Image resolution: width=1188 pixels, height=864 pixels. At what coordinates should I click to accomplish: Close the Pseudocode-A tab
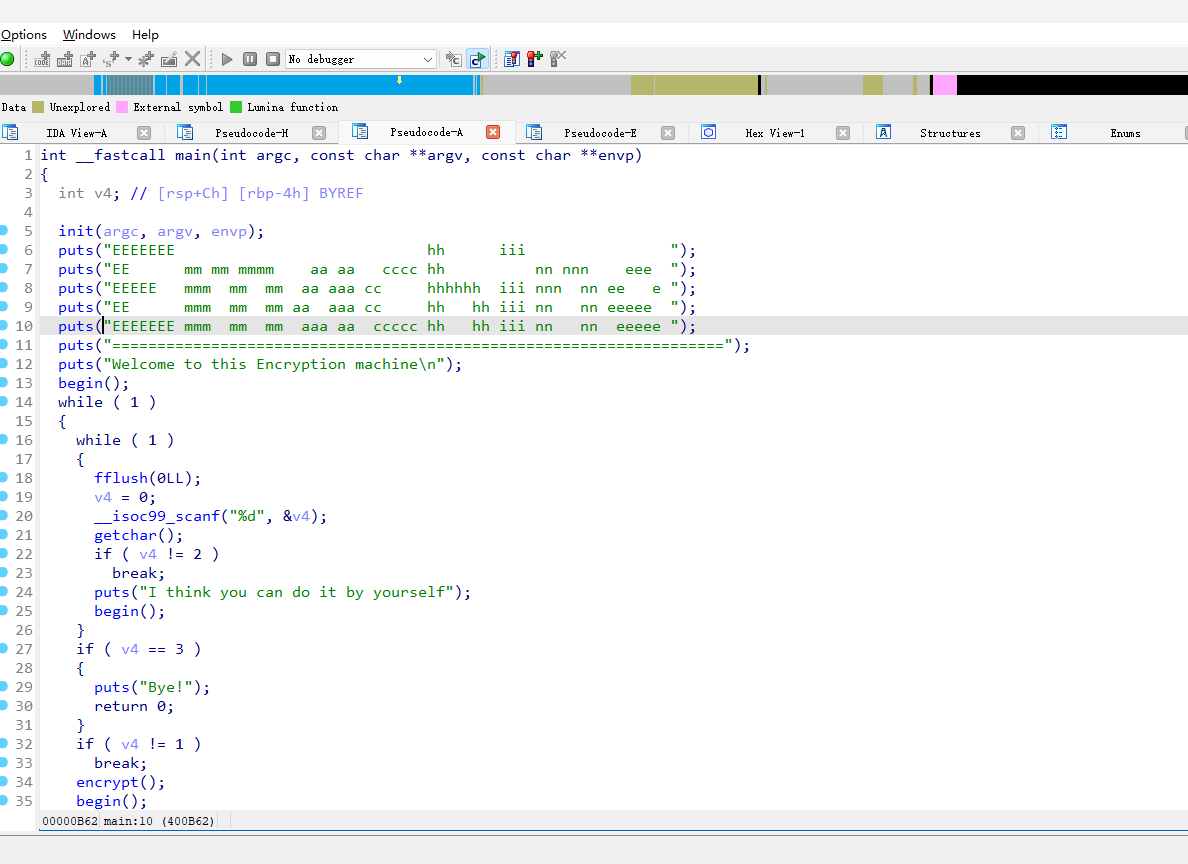pyautogui.click(x=493, y=133)
